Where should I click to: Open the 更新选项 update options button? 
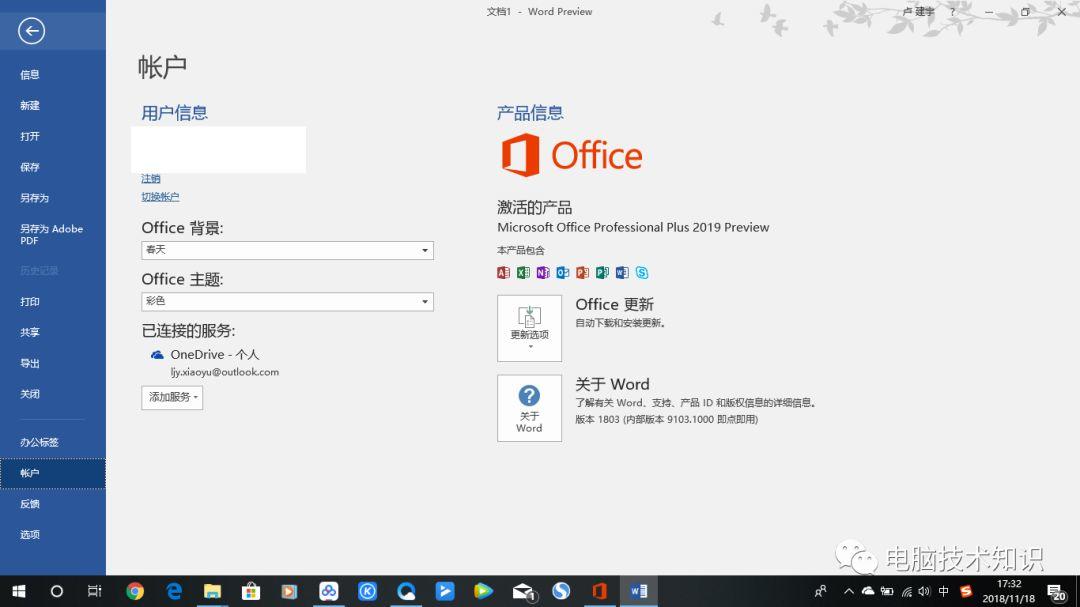click(x=530, y=329)
